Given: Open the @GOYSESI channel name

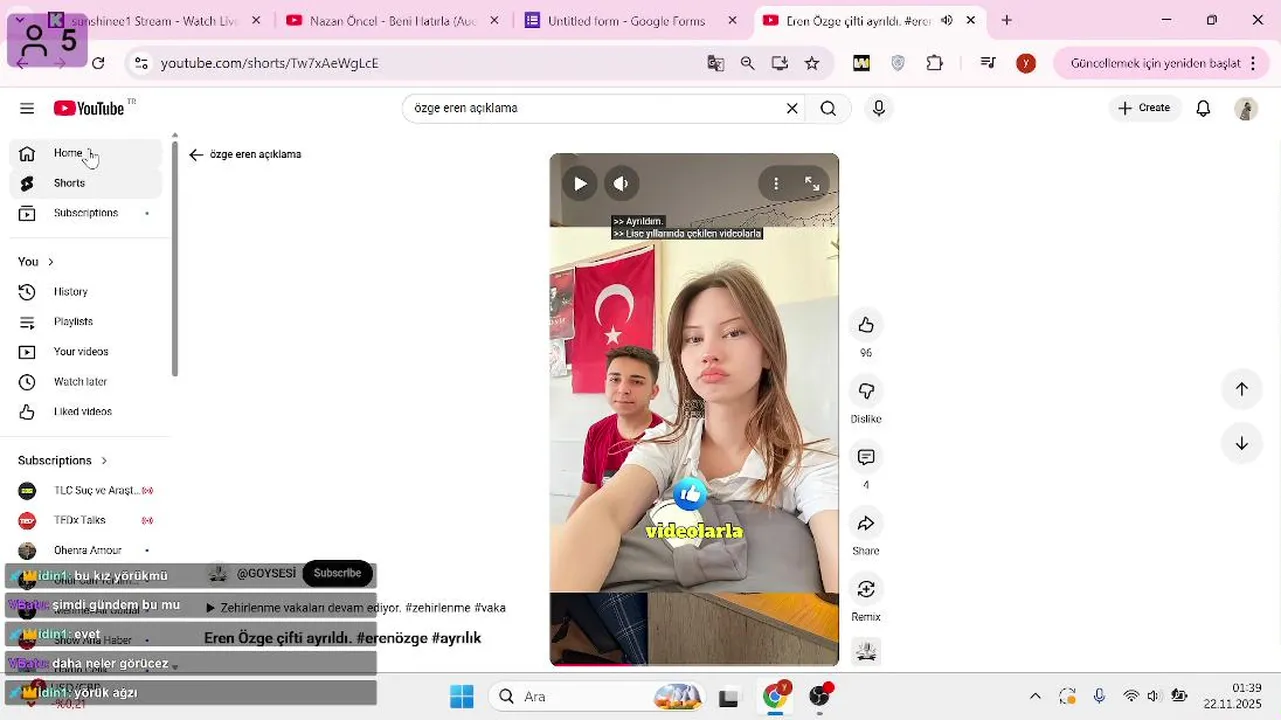Looking at the screenshot, I should pos(266,573).
